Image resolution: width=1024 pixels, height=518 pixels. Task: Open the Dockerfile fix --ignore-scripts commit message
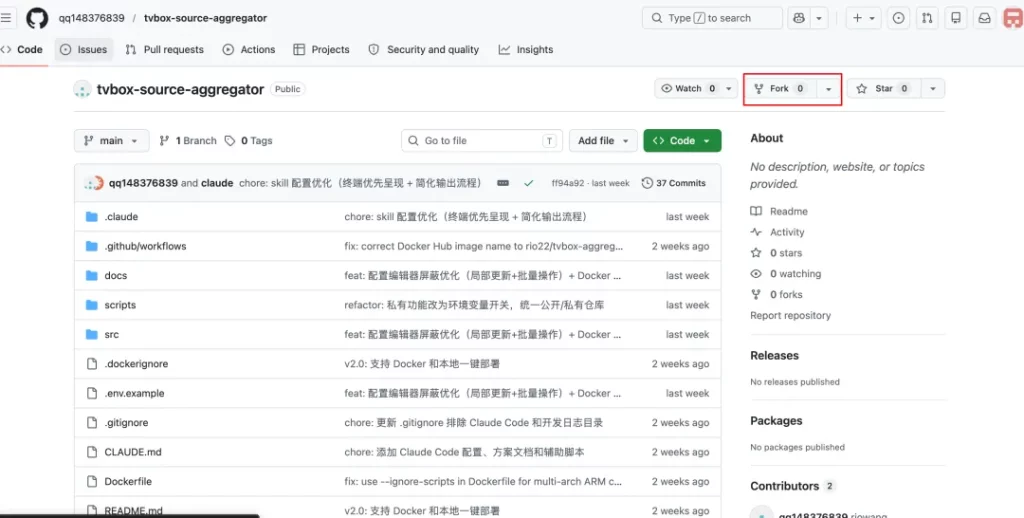483,481
